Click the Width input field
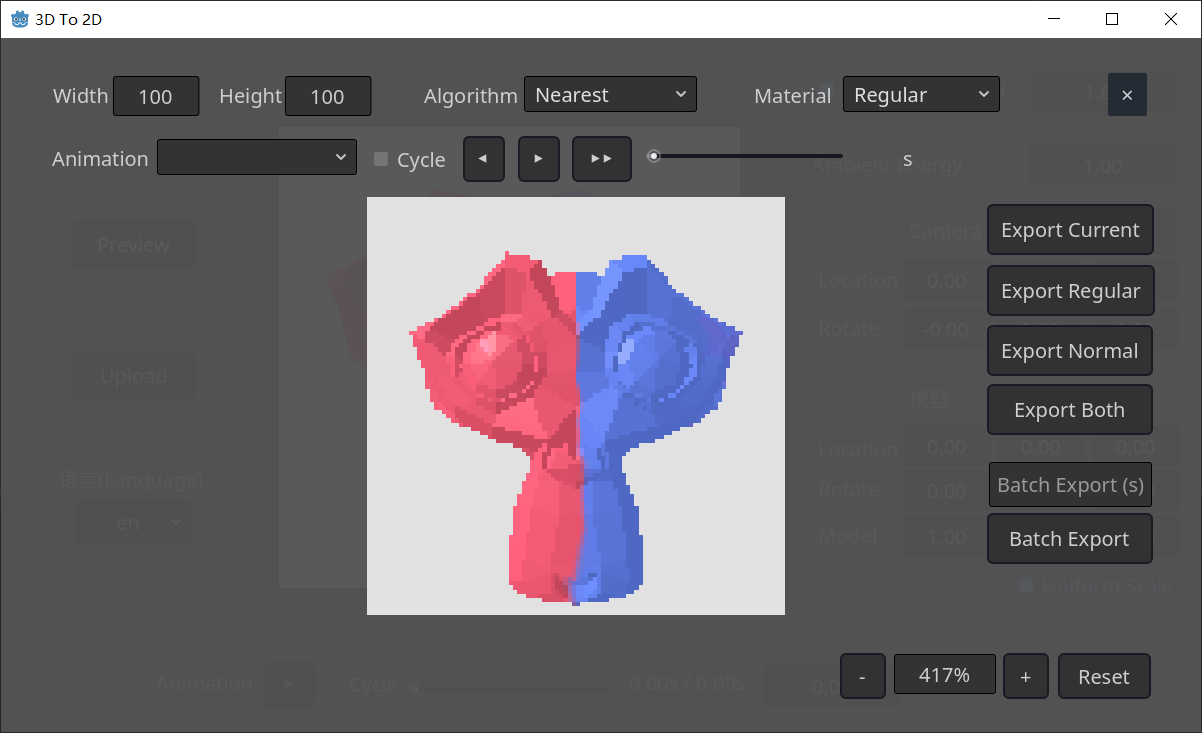The image size is (1202, 733). pos(156,96)
